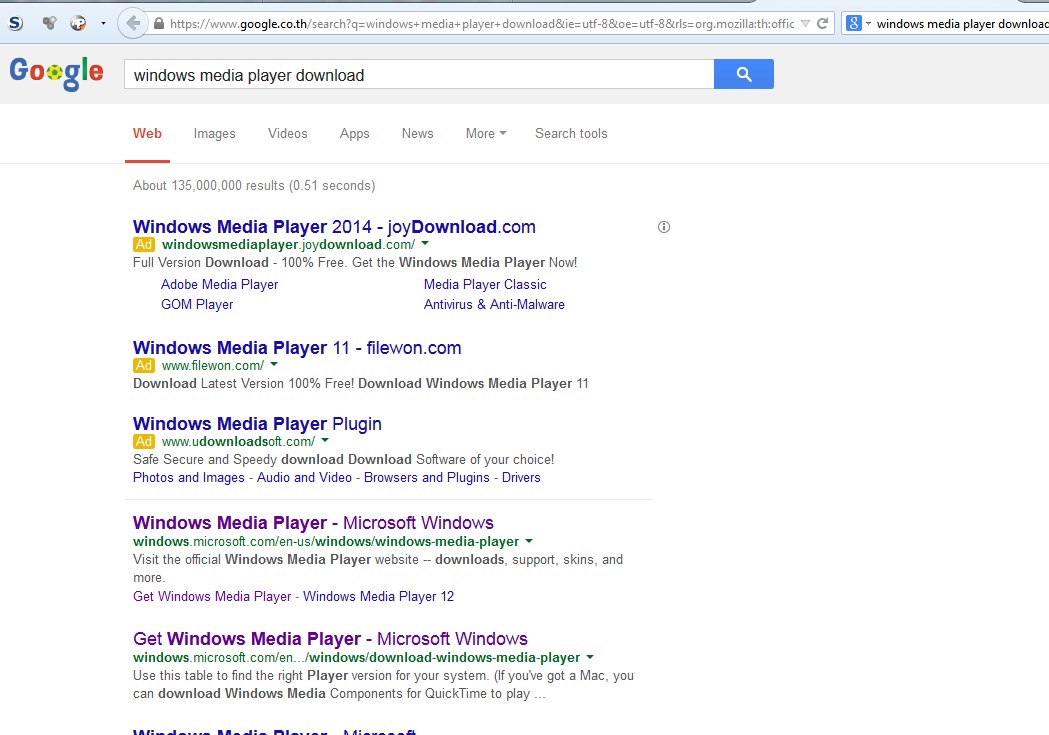Expand arrow beside download-windows-media-player URL
The image size is (1049, 735).
point(590,657)
